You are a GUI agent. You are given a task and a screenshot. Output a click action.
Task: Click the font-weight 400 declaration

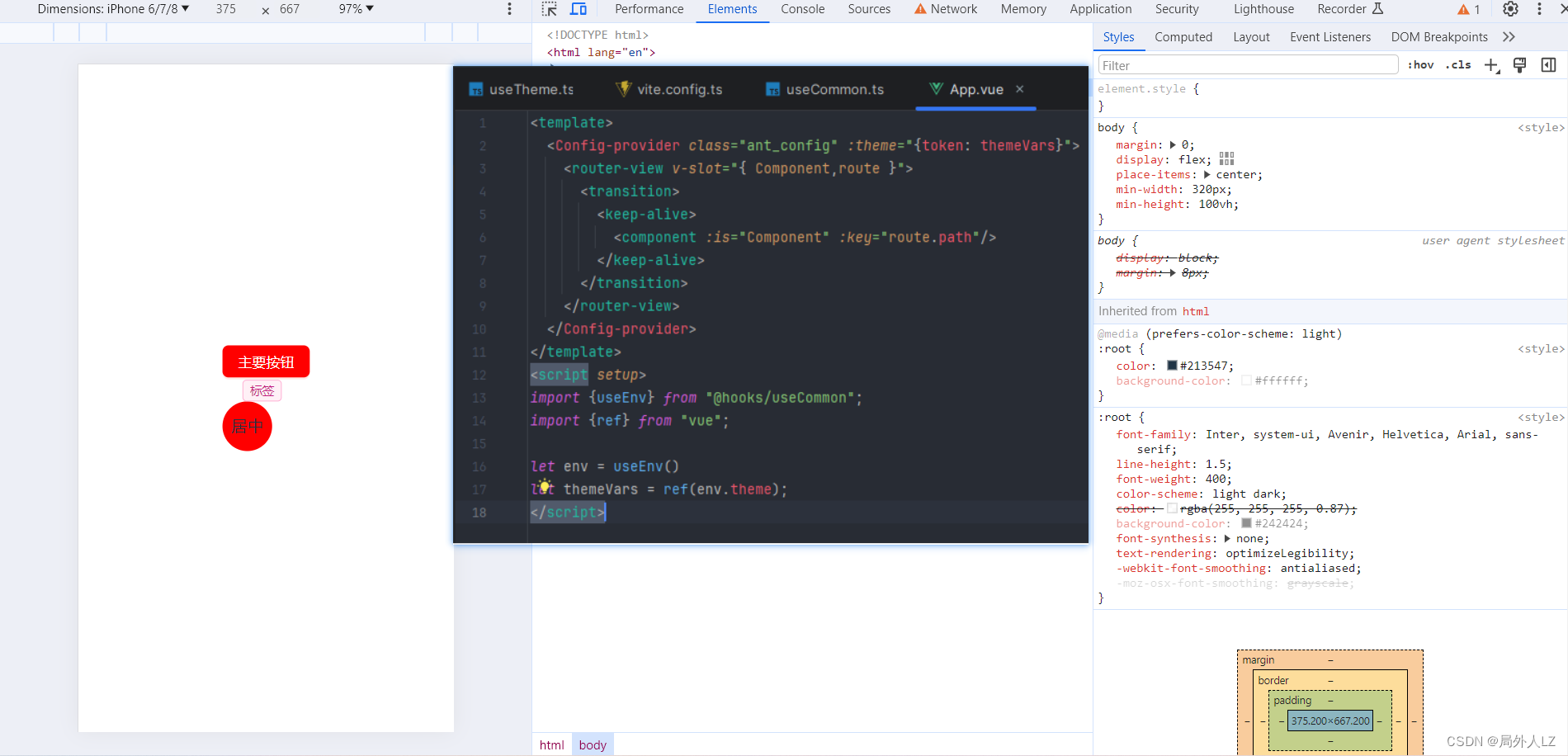click(1174, 480)
